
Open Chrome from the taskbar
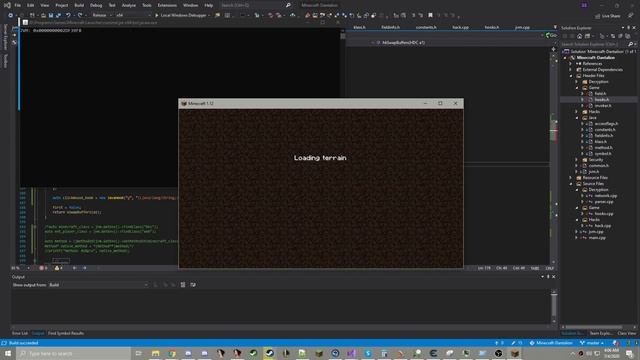point(172,353)
